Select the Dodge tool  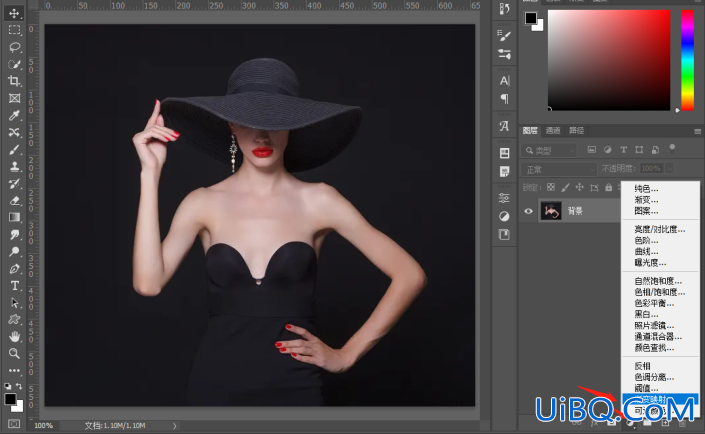coord(14,251)
